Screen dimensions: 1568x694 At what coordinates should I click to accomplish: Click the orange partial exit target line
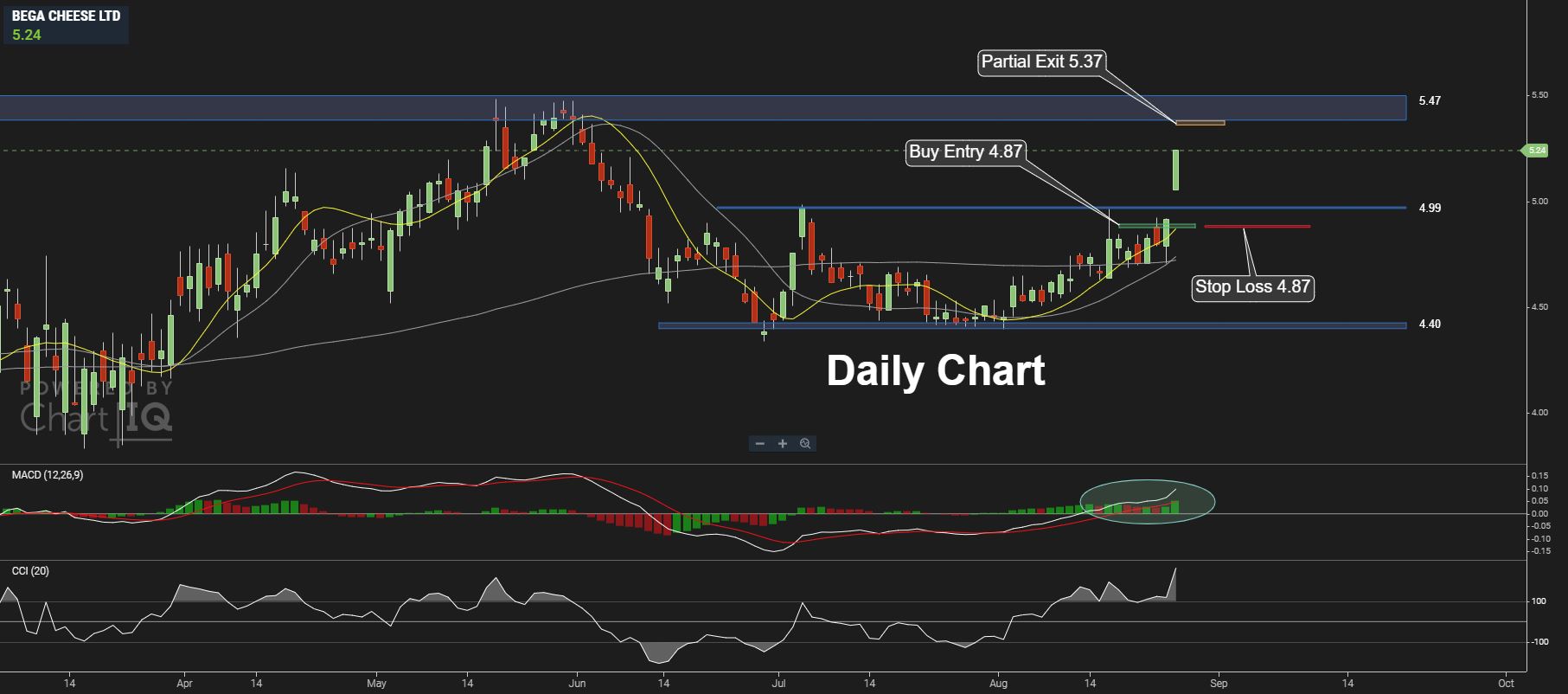[1200, 123]
